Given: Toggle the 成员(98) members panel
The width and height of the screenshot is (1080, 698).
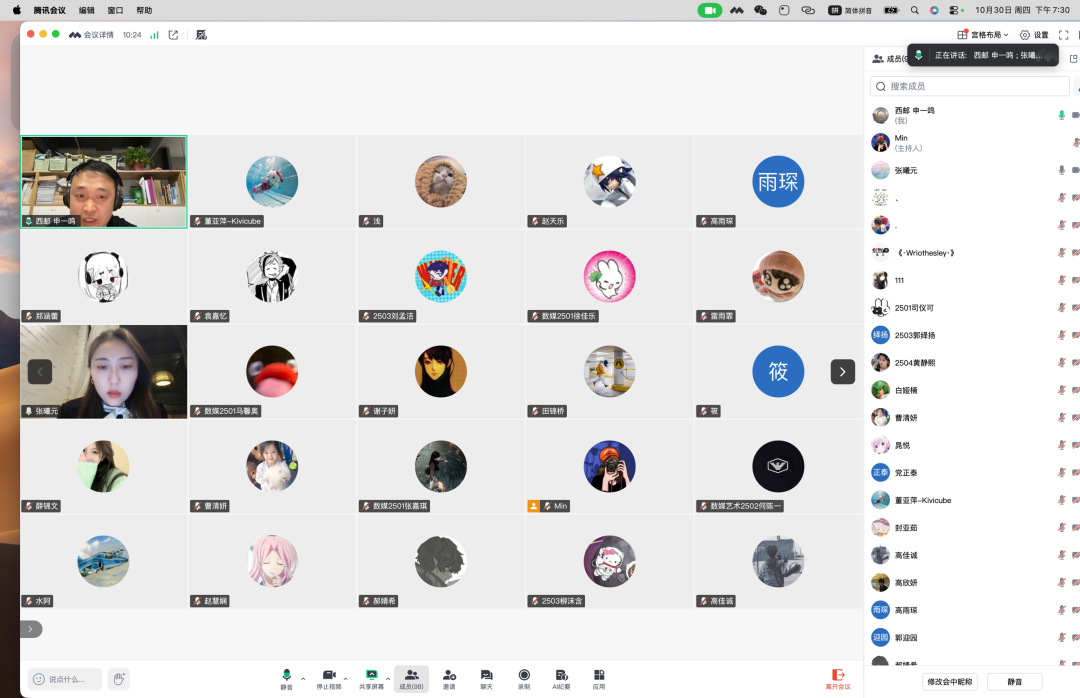Looking at the screenshot, I should tap(411, 679).
